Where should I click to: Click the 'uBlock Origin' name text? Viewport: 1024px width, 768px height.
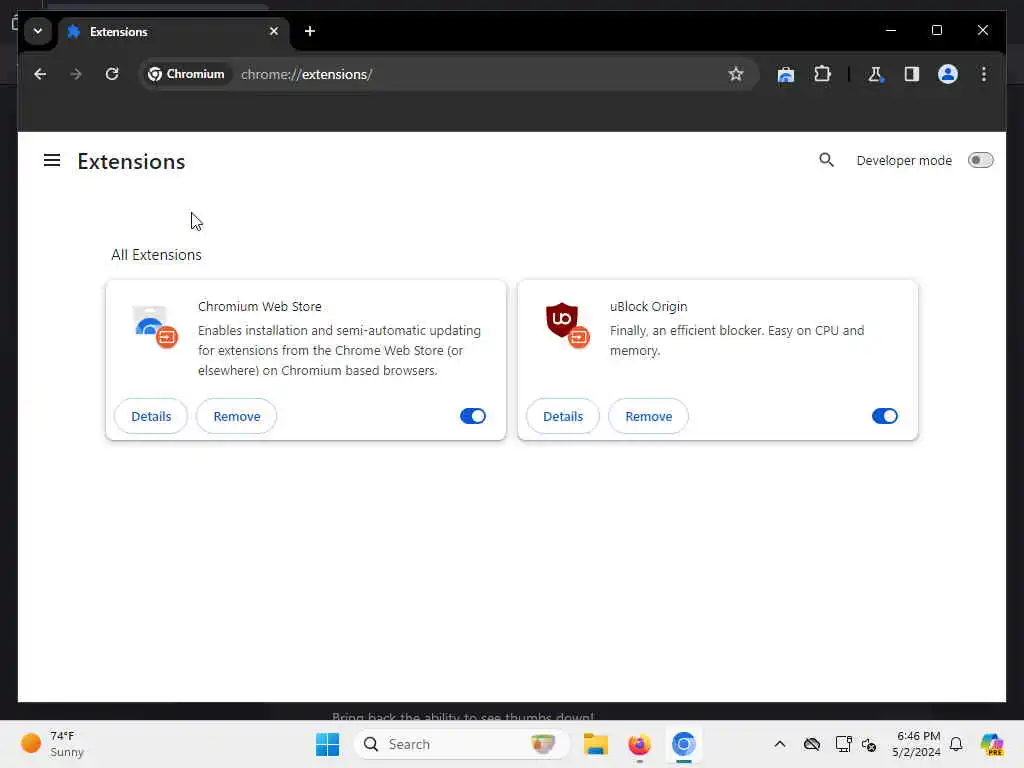pyautogui.click(x=648, y=306)
